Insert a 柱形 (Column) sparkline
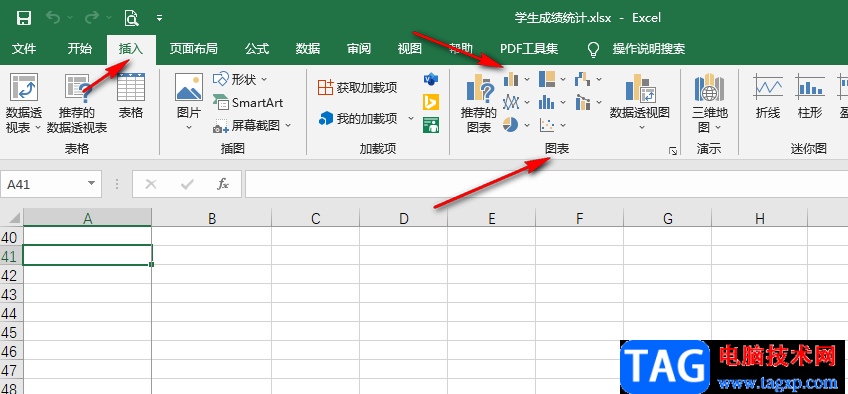This screenshot has height=394, width=848. point(810,97)
